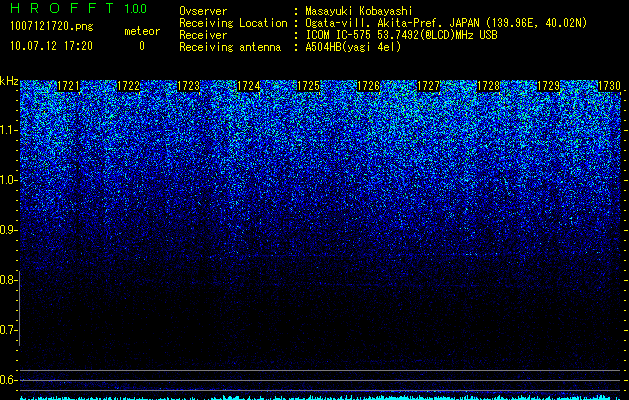Click the 1.1 frequency axis label
The height and width of the screenshot is (400, 629).
pyautogui.click(x=8, y=130)
